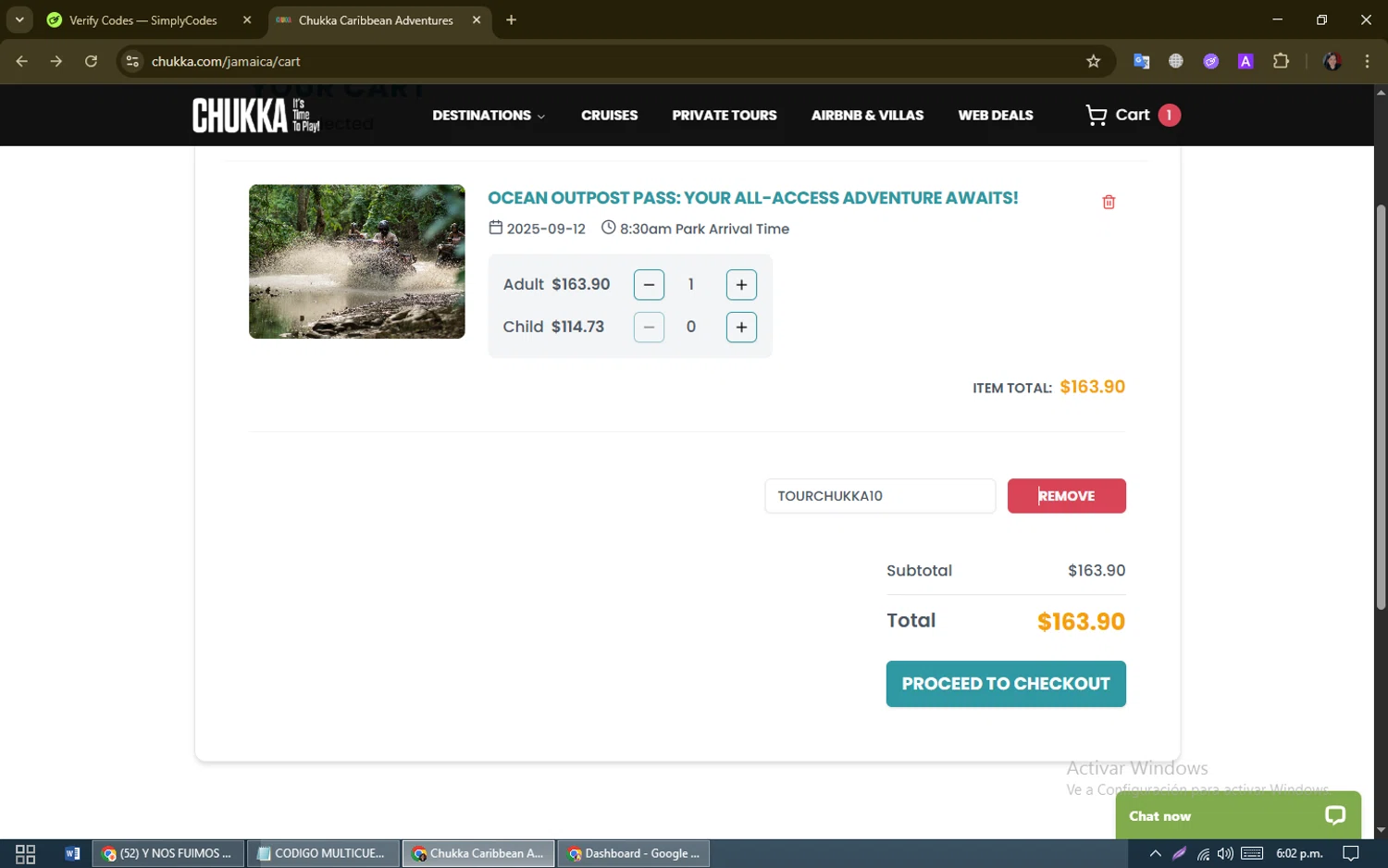Open the Ocean Outpost Pass title link
1388x868 pixels.
tap(752, 198)
